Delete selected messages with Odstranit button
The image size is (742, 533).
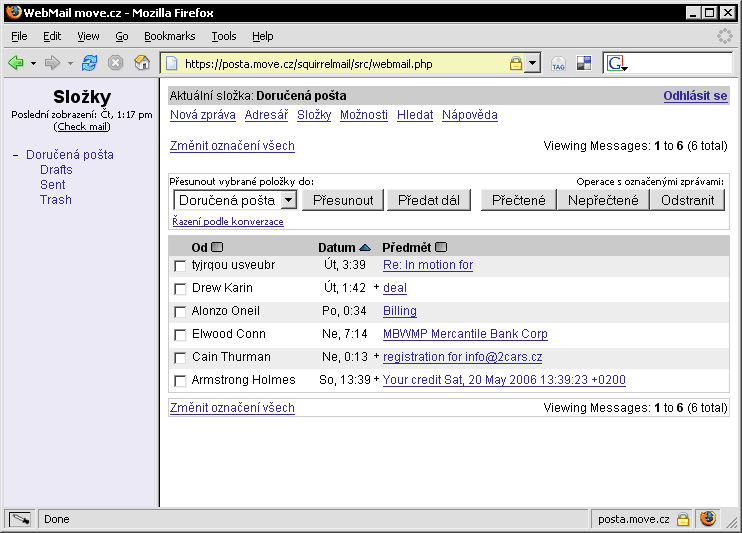(688, 200)
